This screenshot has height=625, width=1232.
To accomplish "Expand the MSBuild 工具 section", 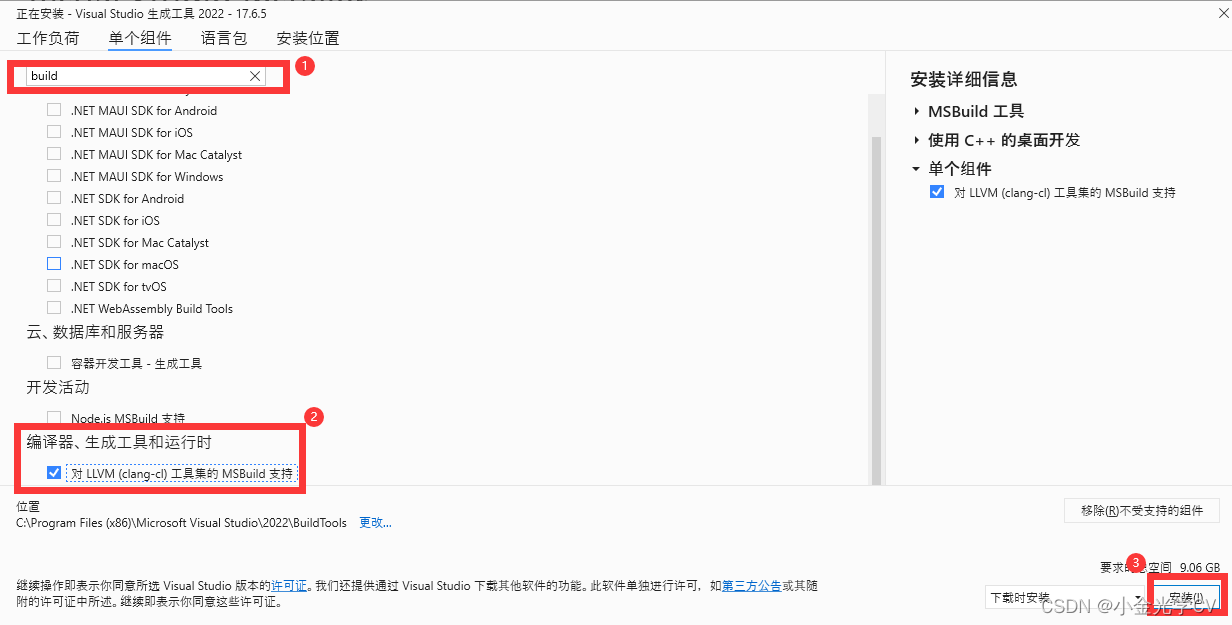I will point(917,111).
